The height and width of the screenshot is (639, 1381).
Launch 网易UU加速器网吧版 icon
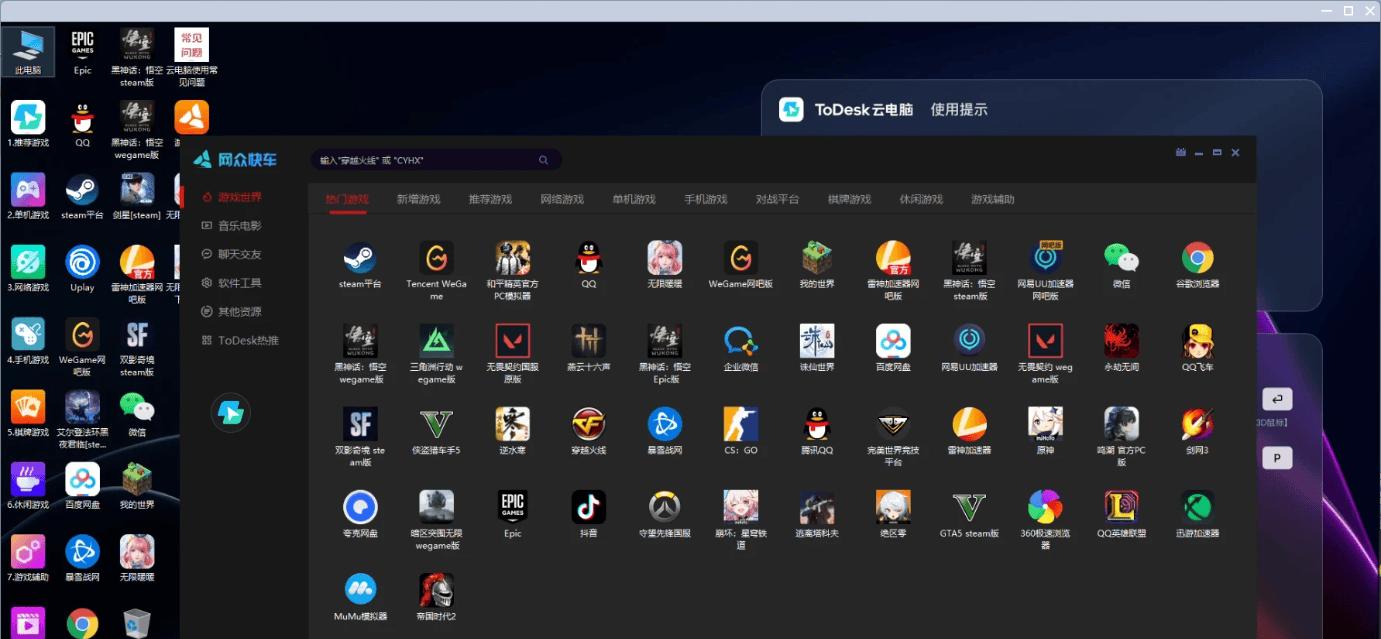coord(1046,258)
